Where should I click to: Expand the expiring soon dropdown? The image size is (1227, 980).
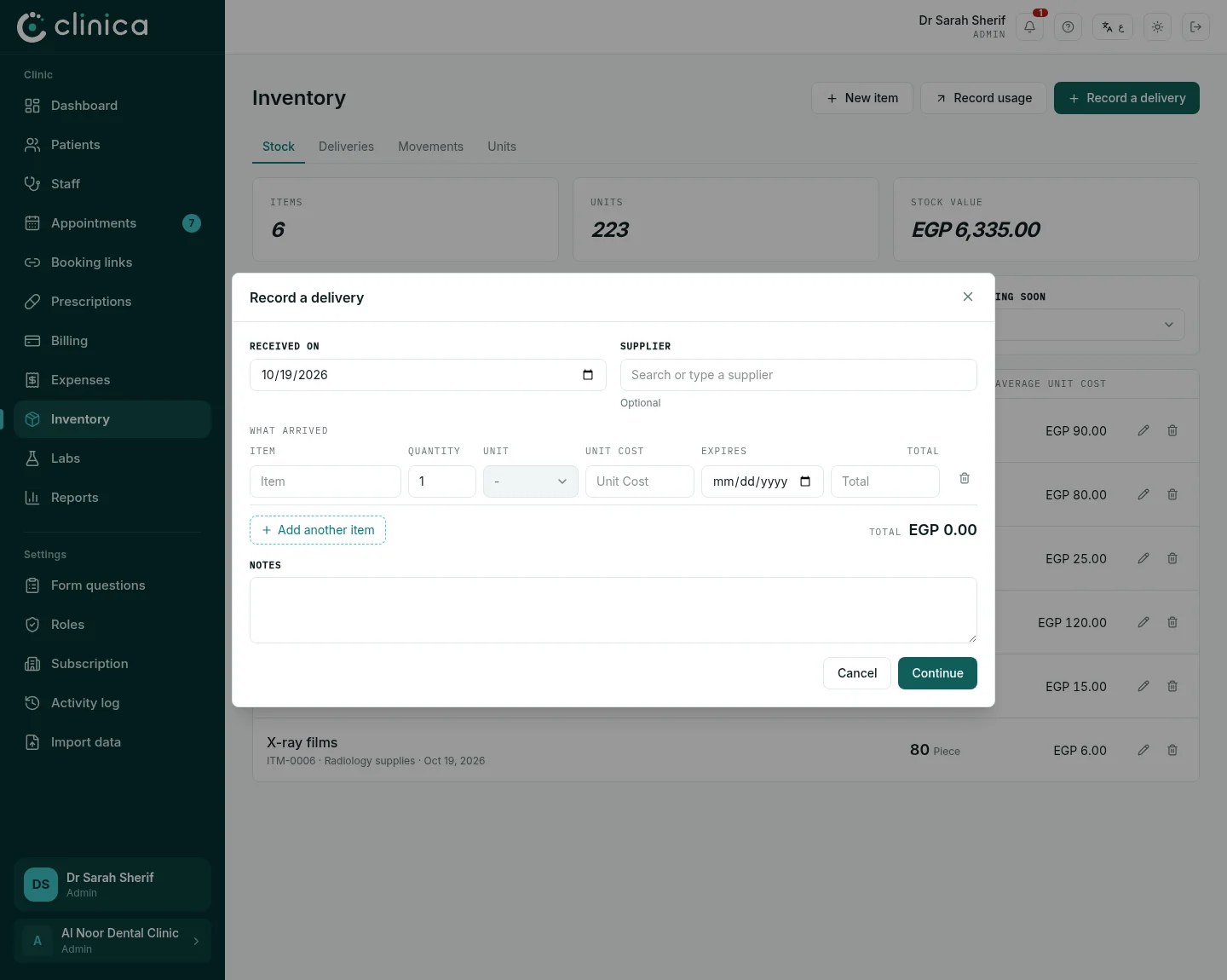pos(1169,325)
